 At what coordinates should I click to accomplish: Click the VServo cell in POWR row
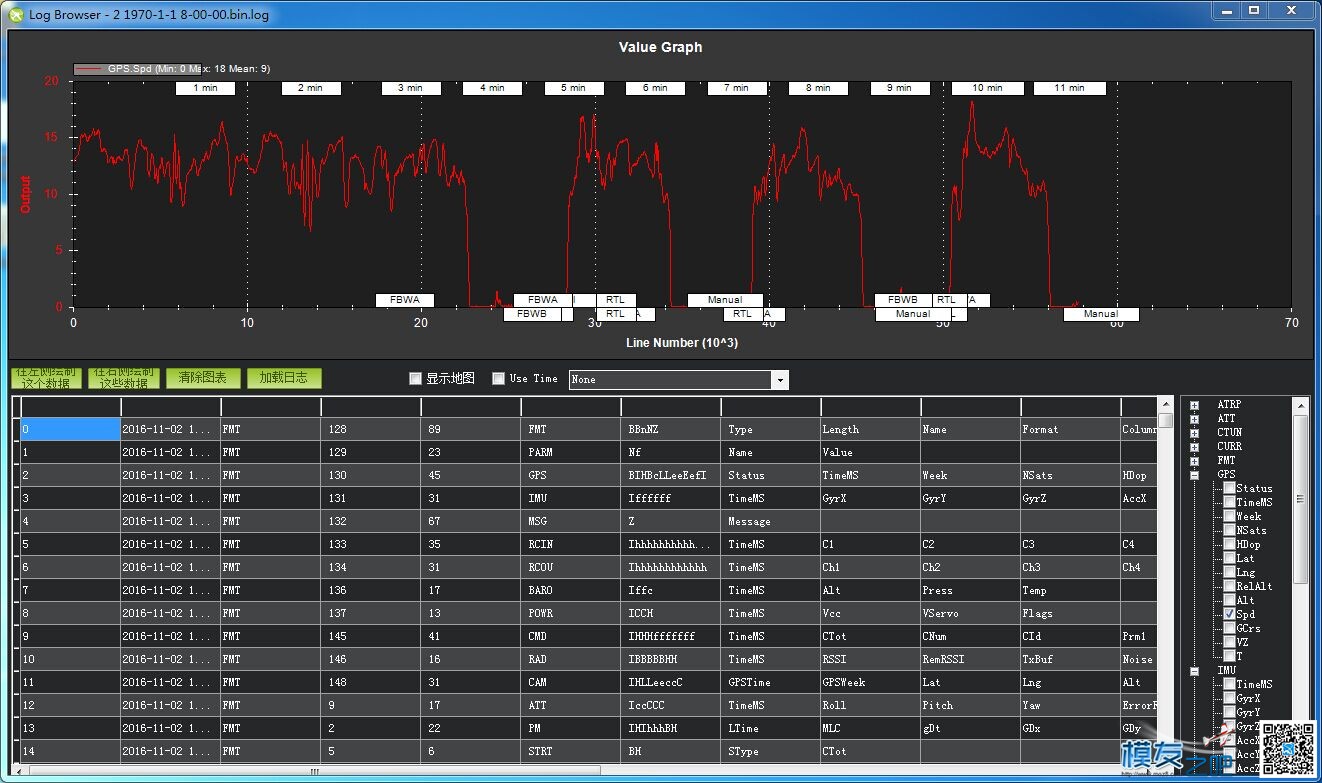(970, 613)
